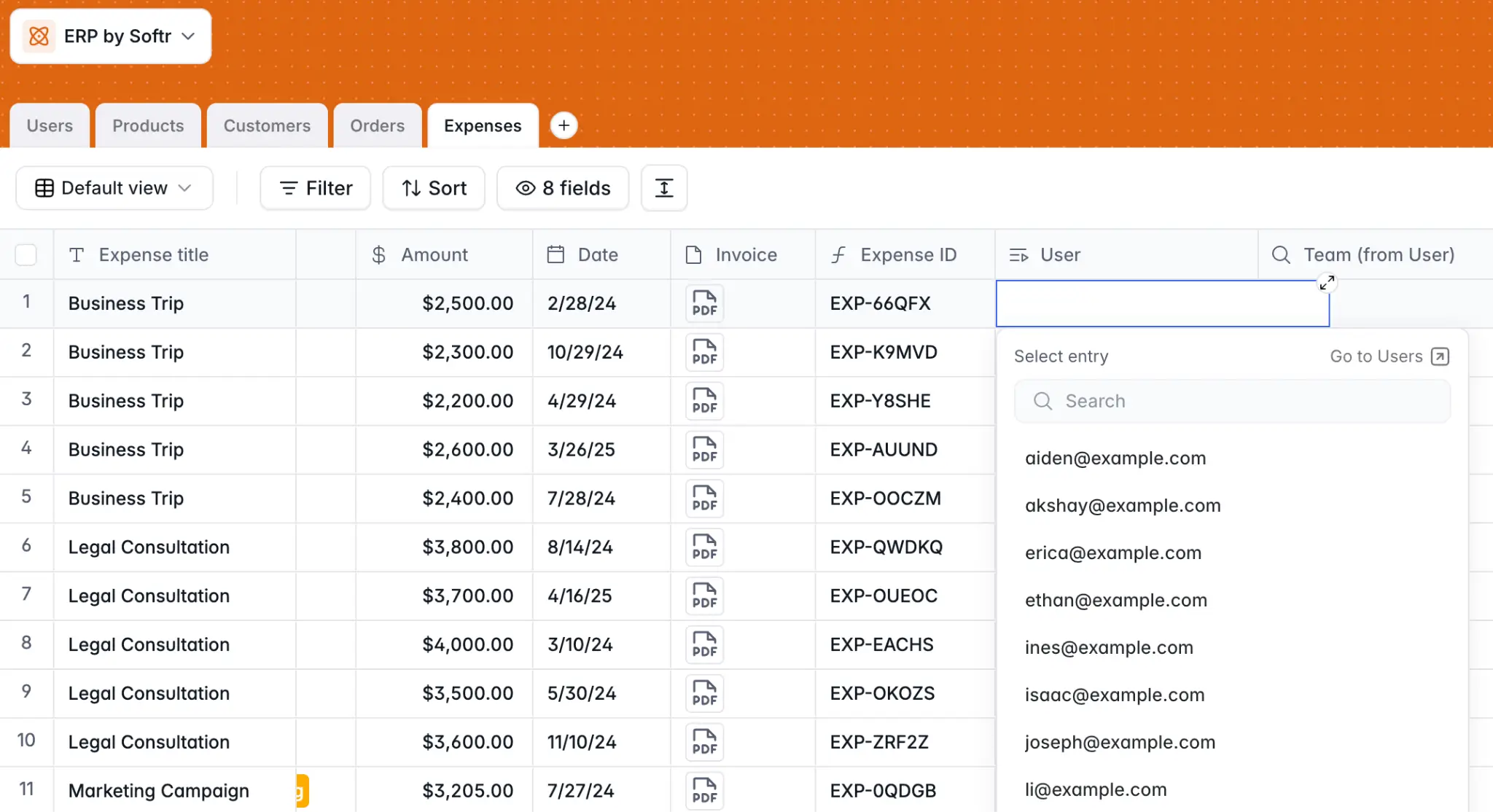Open the row height adjustment icon
Viewport: 1493px width, 812px height.
pyautogui.click(x=663, y=187)
